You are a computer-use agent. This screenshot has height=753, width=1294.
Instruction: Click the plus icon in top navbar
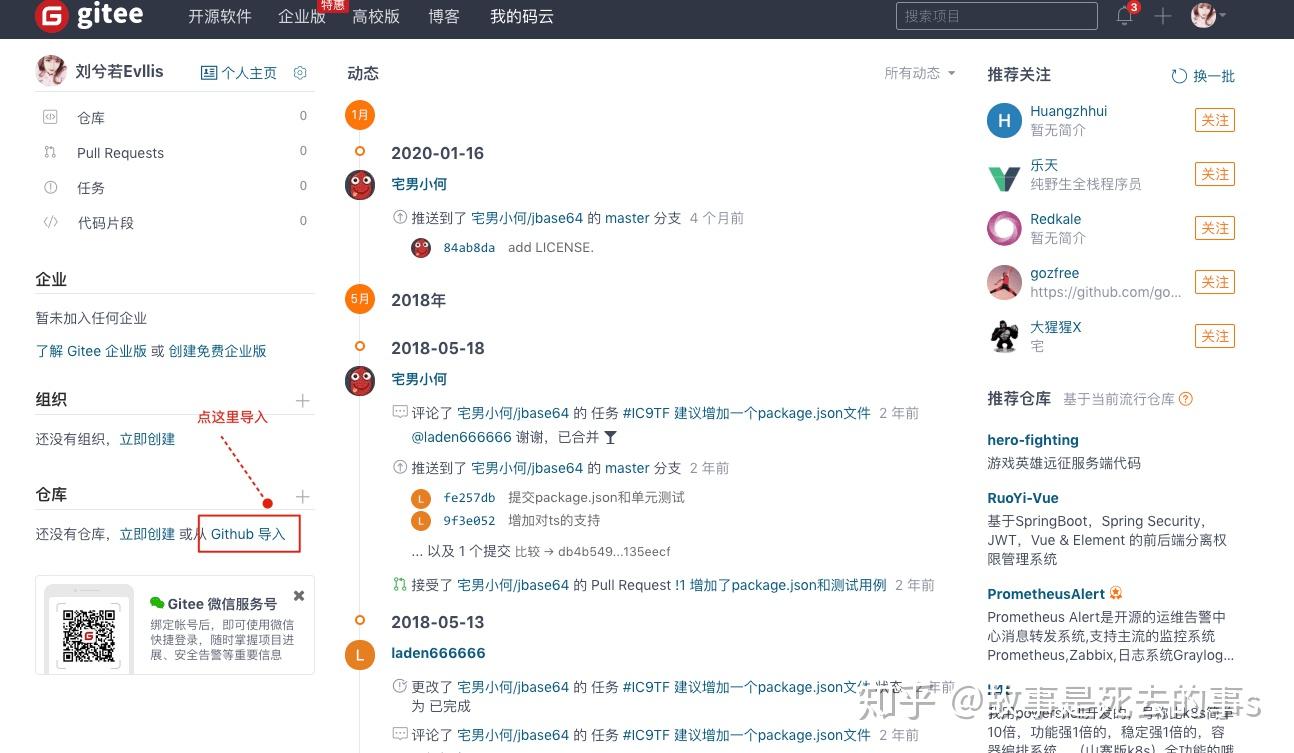1162,16
